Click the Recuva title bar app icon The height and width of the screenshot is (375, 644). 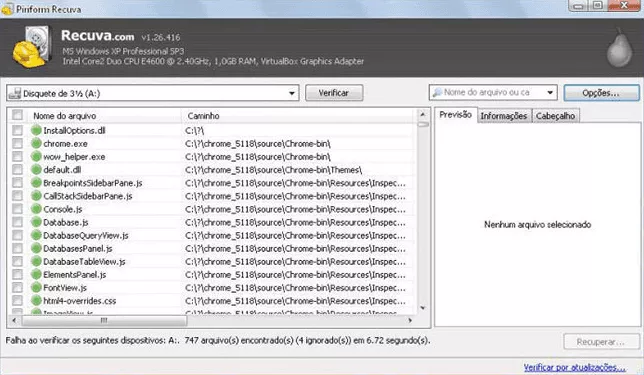click(7, 9)
